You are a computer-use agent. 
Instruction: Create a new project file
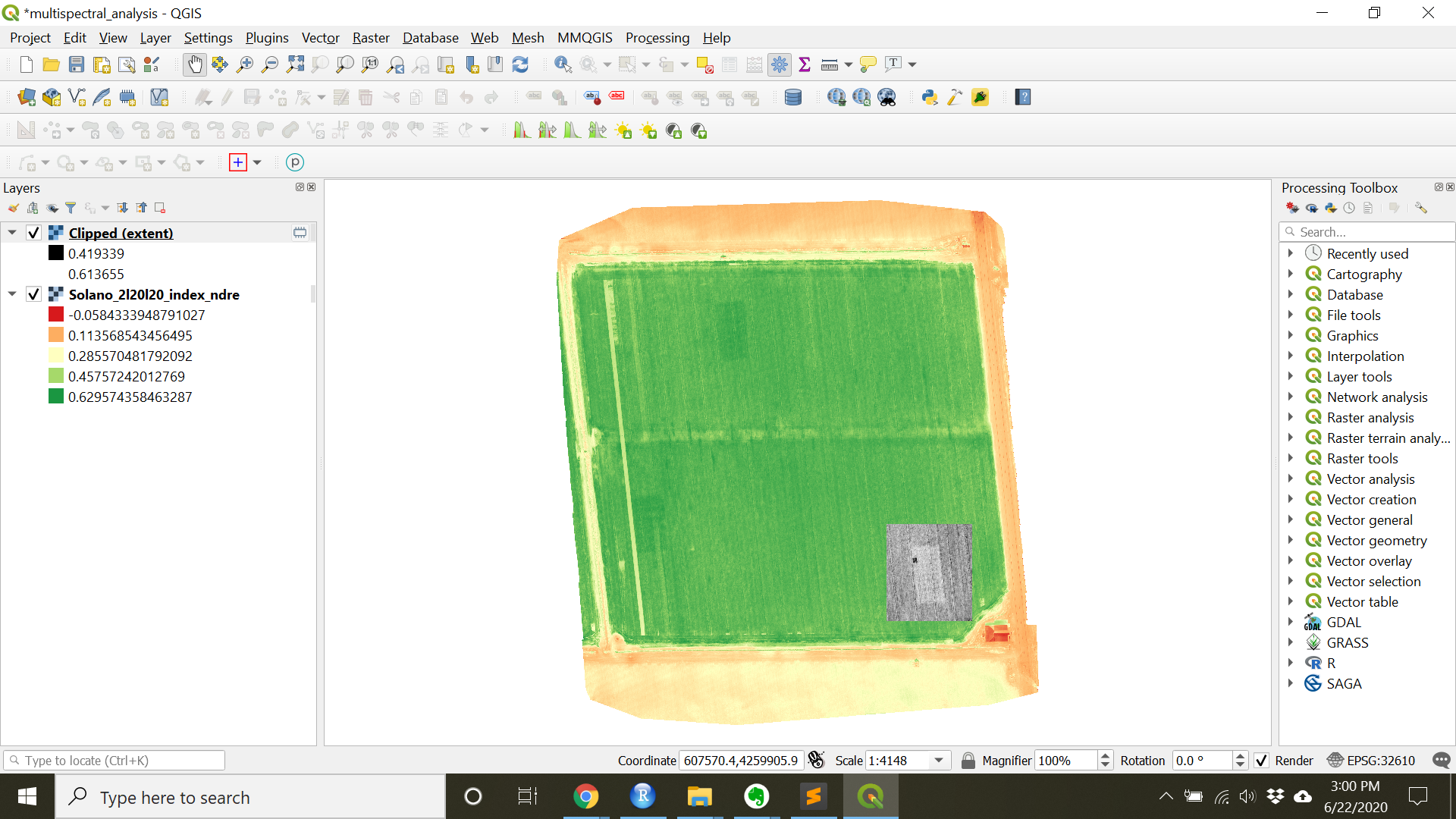coord(27,65)
